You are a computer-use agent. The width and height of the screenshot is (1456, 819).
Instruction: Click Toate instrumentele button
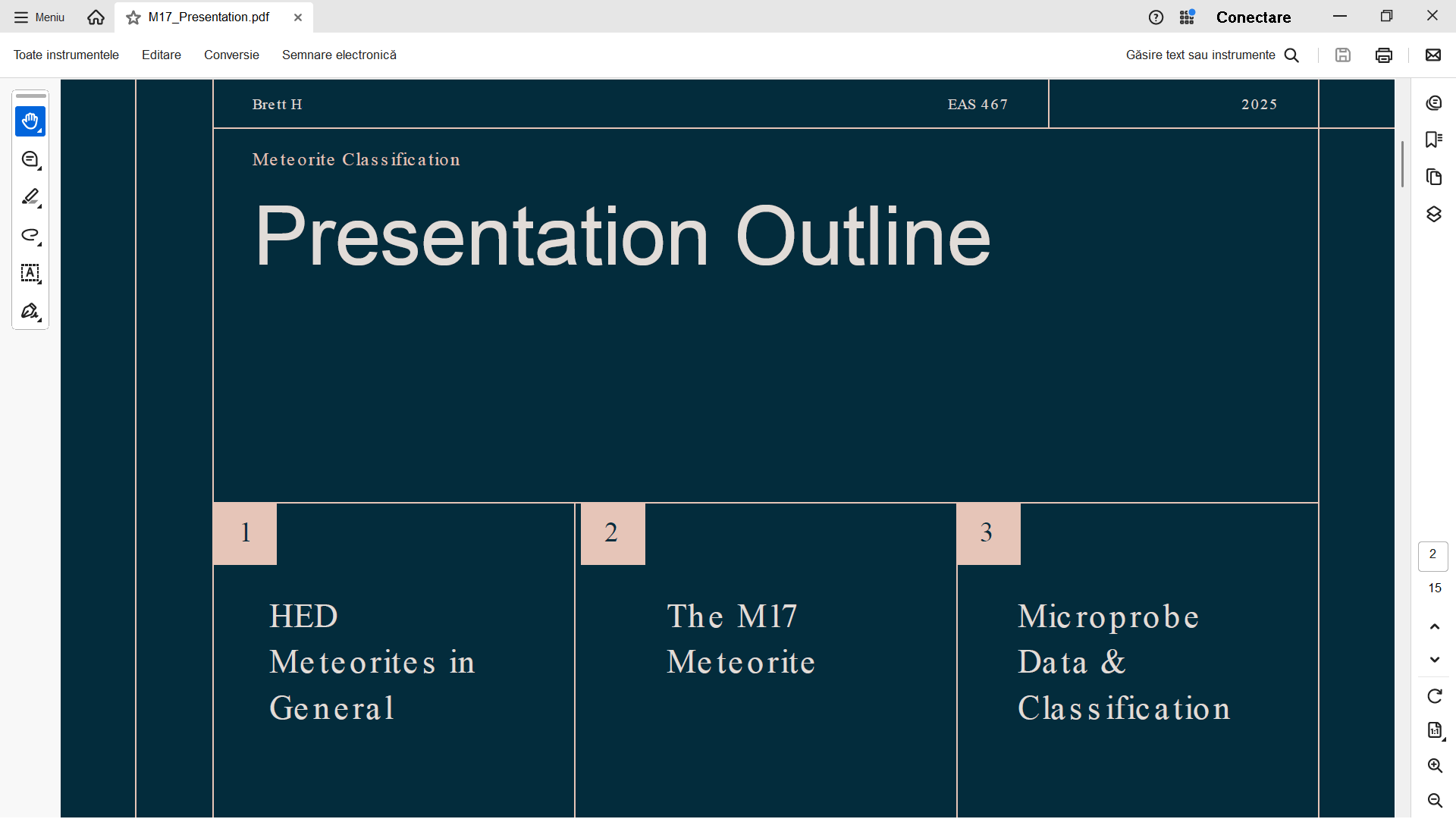[x=66, y=55]
